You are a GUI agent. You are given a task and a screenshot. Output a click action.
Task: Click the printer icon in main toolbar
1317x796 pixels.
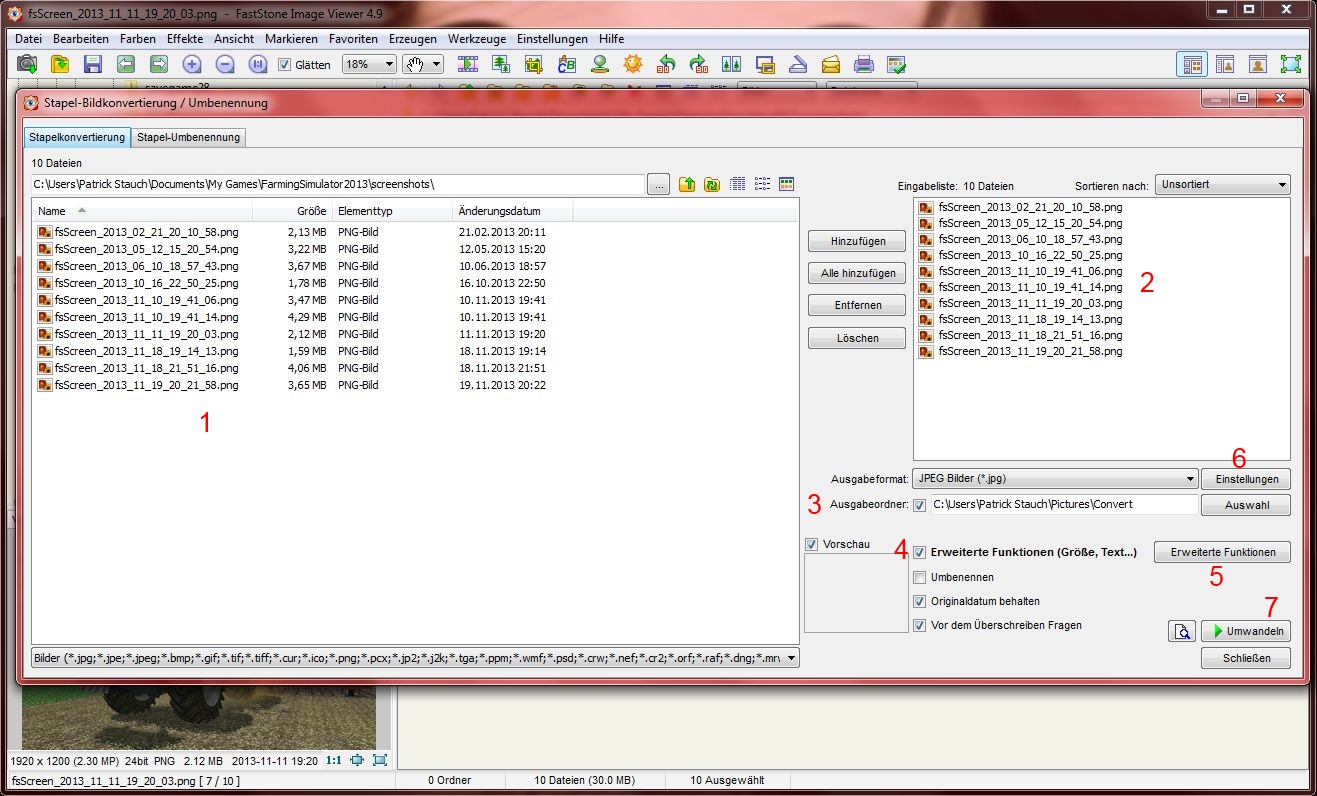[x=864, y=64]
